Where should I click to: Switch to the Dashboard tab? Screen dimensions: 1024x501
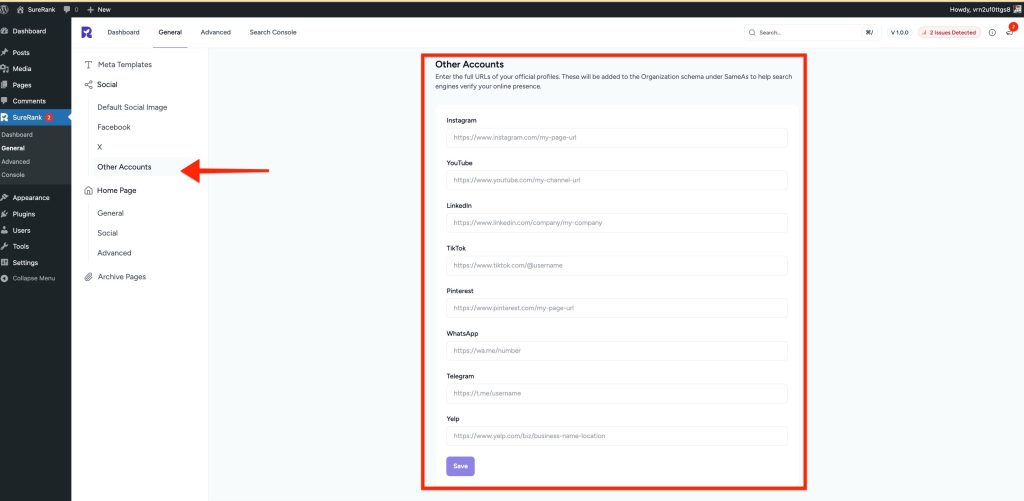pos(123,32)
